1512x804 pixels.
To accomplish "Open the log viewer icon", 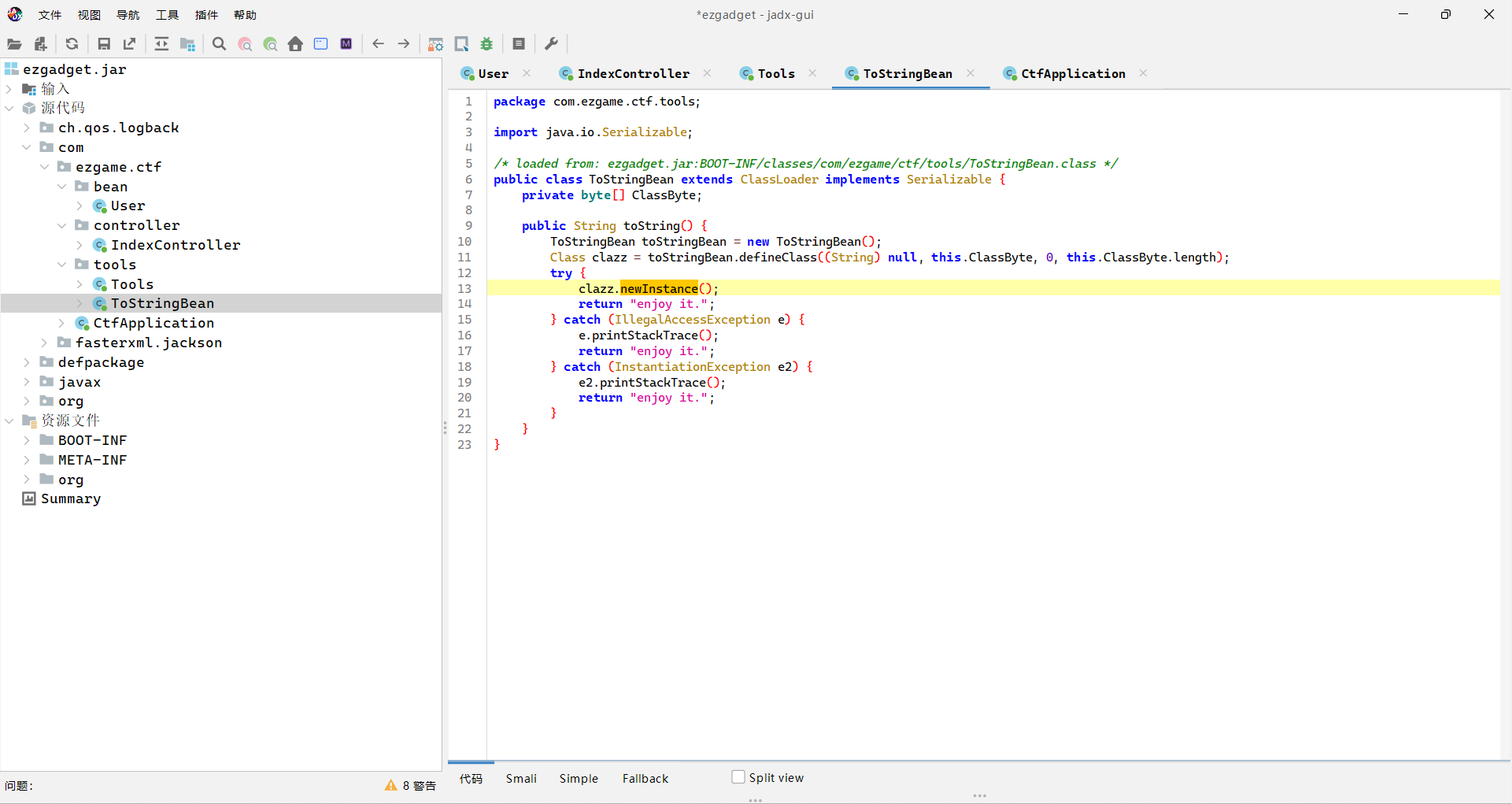I will pos(519,44).
